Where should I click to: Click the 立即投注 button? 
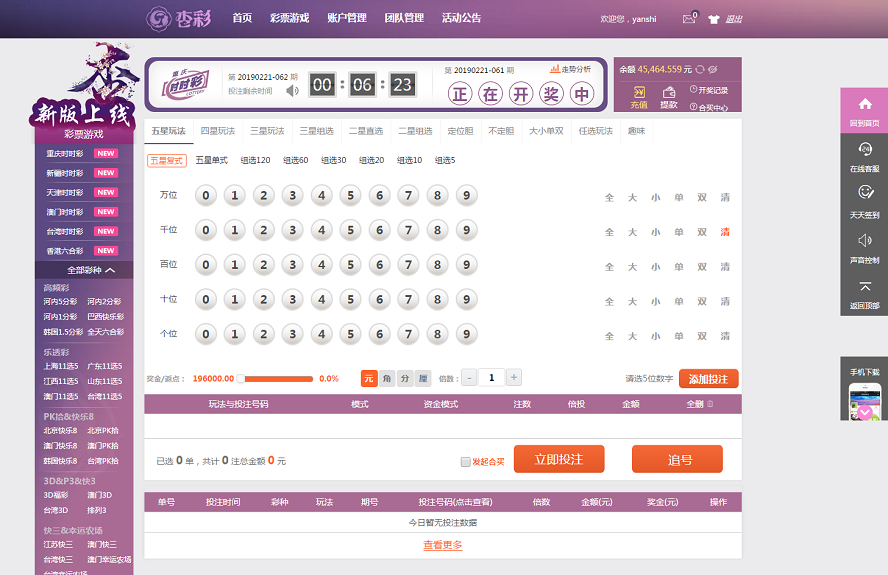pyautogui.click(x=559, y=459)
